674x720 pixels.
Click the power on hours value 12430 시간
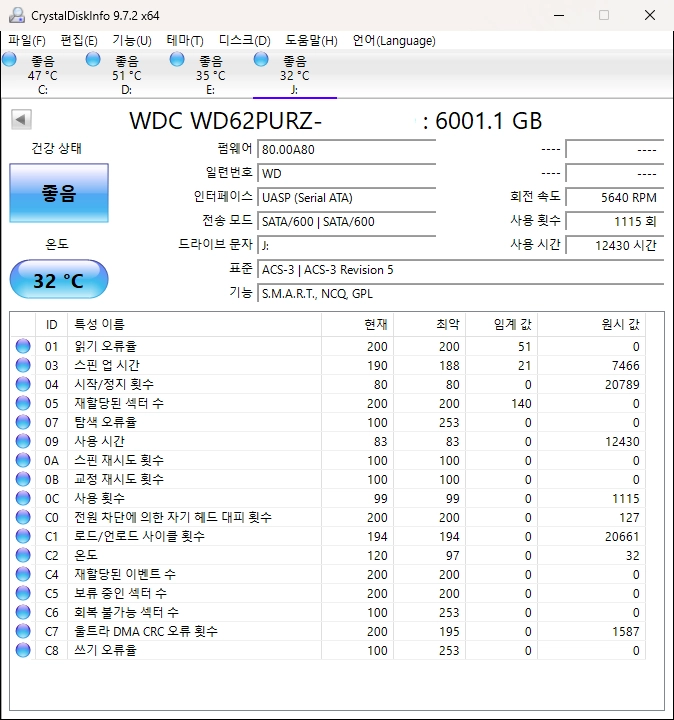click(x=615, y=245)
